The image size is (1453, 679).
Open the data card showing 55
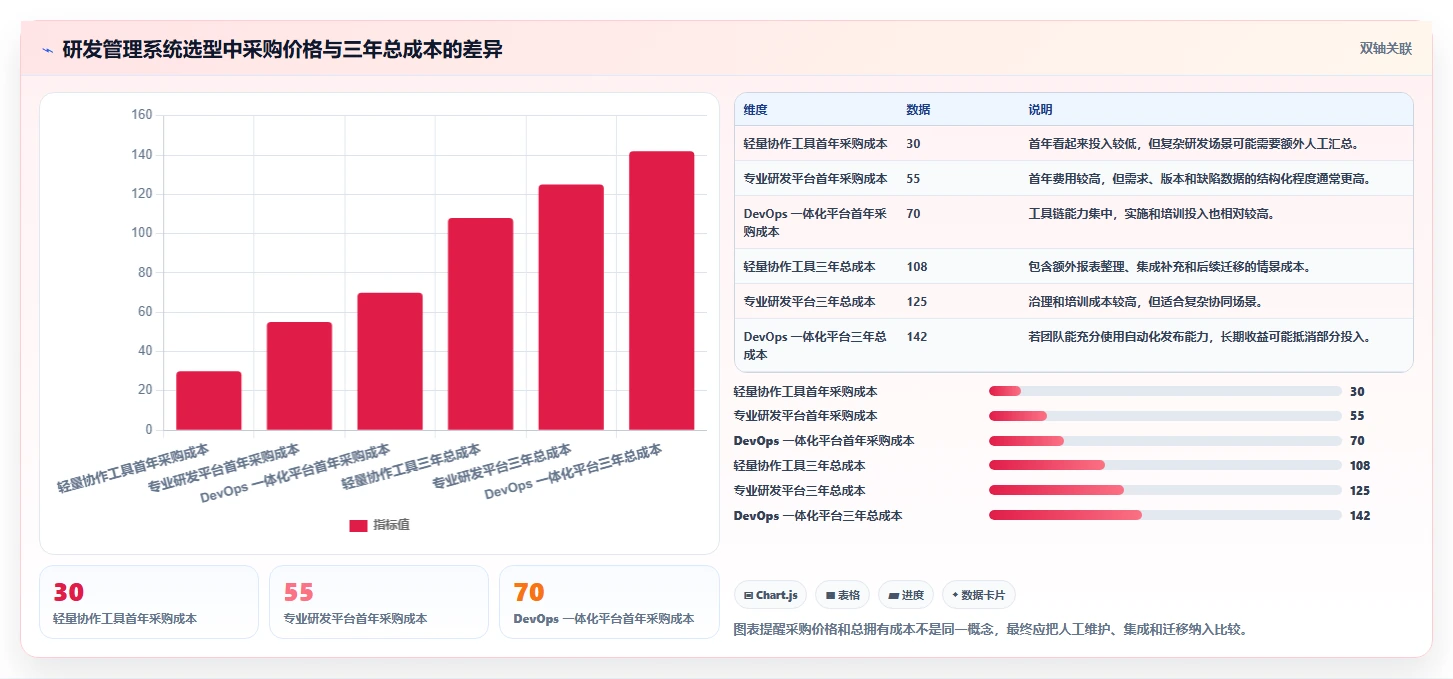(379, 602)
